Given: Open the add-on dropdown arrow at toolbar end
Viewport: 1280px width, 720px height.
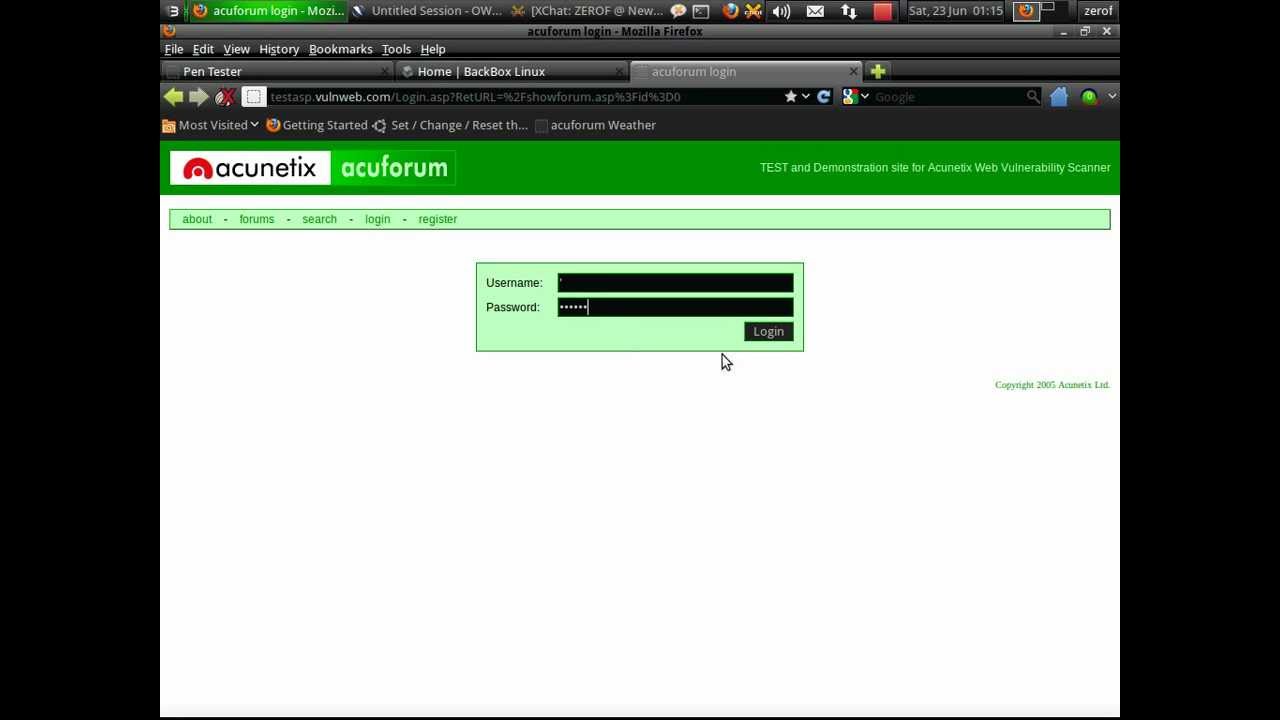Looking at the screenshot, I should pos(1111,97).
